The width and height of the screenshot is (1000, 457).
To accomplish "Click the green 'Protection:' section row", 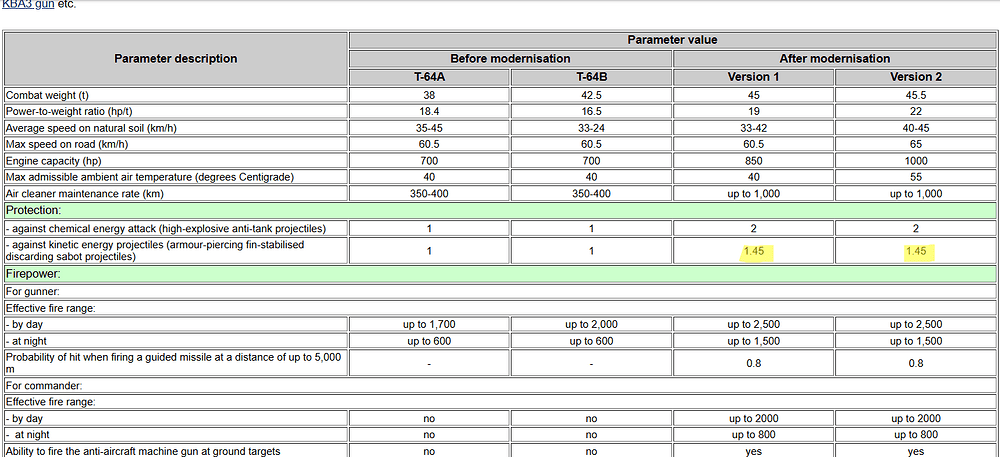I will [32, 210].
